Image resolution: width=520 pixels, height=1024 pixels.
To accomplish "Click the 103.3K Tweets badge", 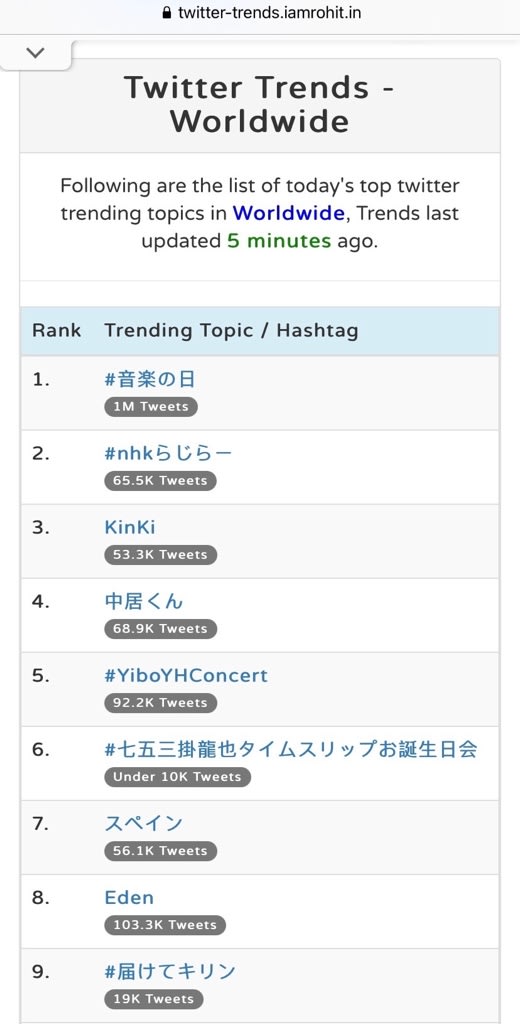I will (165, 925).
